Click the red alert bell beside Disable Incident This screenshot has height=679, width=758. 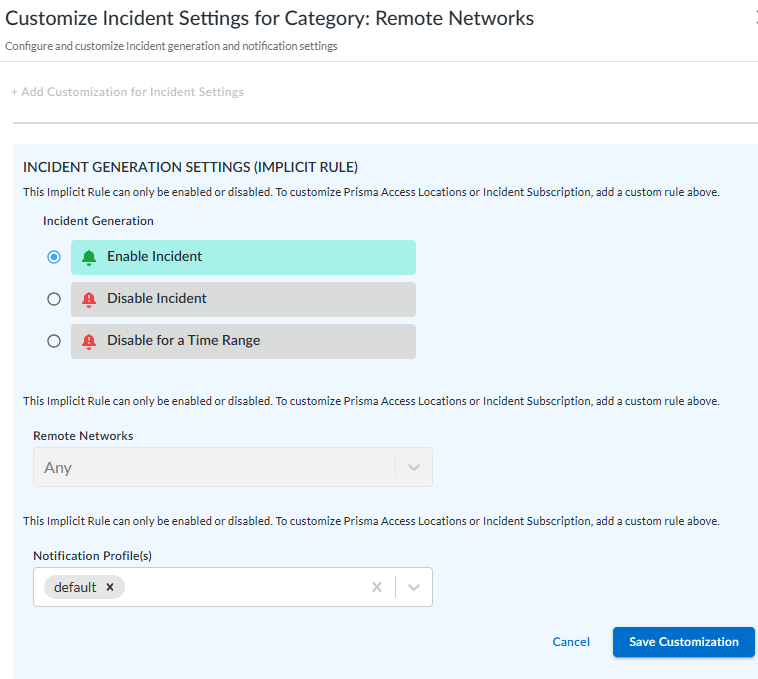pos(89,299)
